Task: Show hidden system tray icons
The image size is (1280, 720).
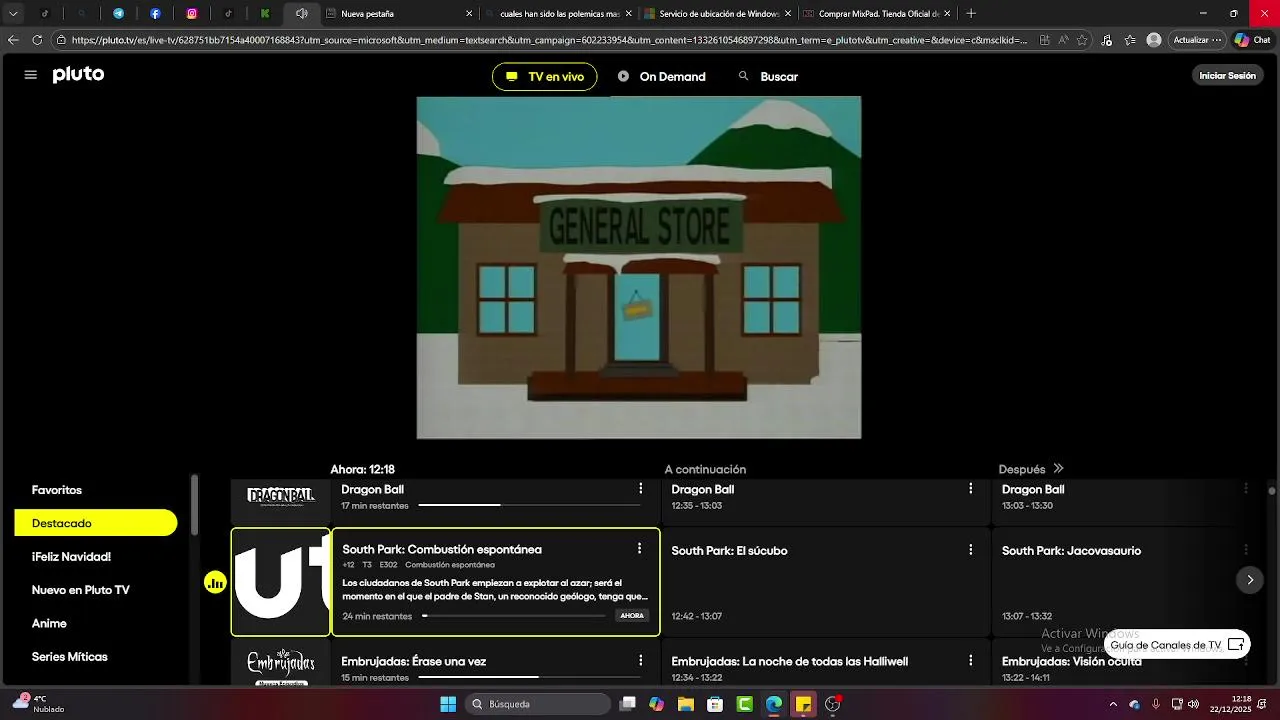Action: [1113, 704]
